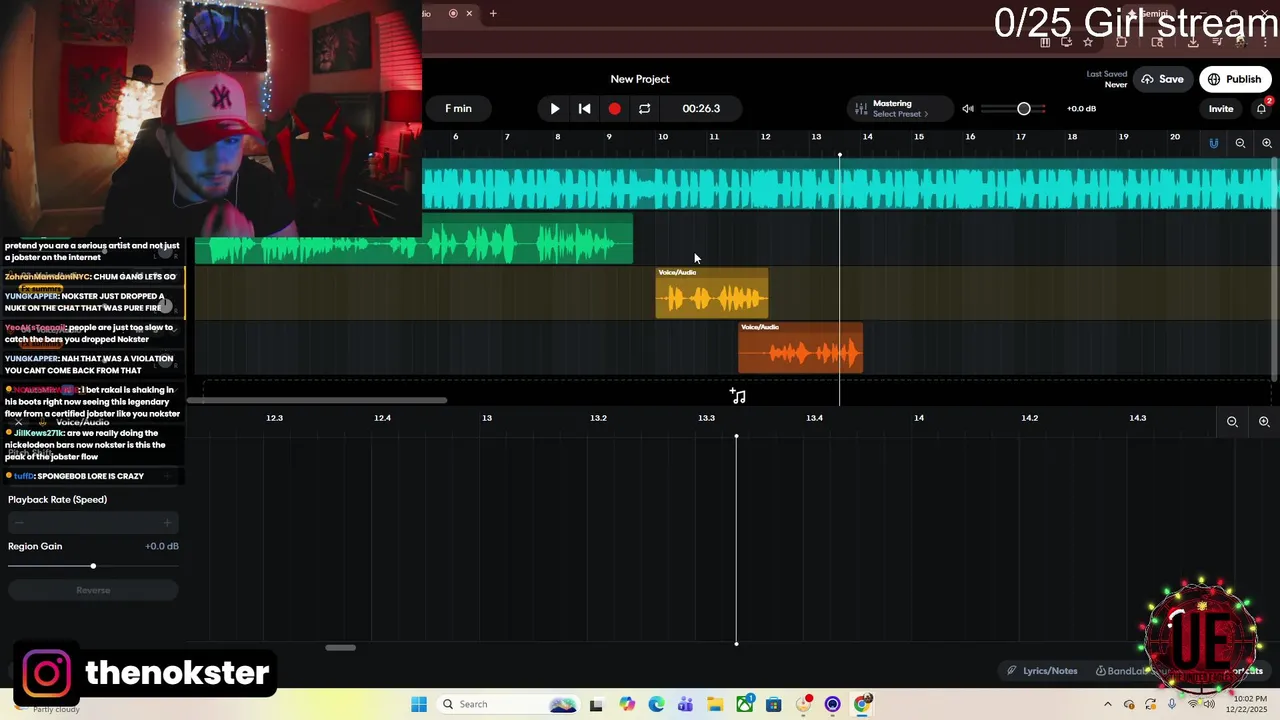This screenshot has width=1280, height=720.
Task: Open Xbox app from the taskbar
Action: click(745, 704)
